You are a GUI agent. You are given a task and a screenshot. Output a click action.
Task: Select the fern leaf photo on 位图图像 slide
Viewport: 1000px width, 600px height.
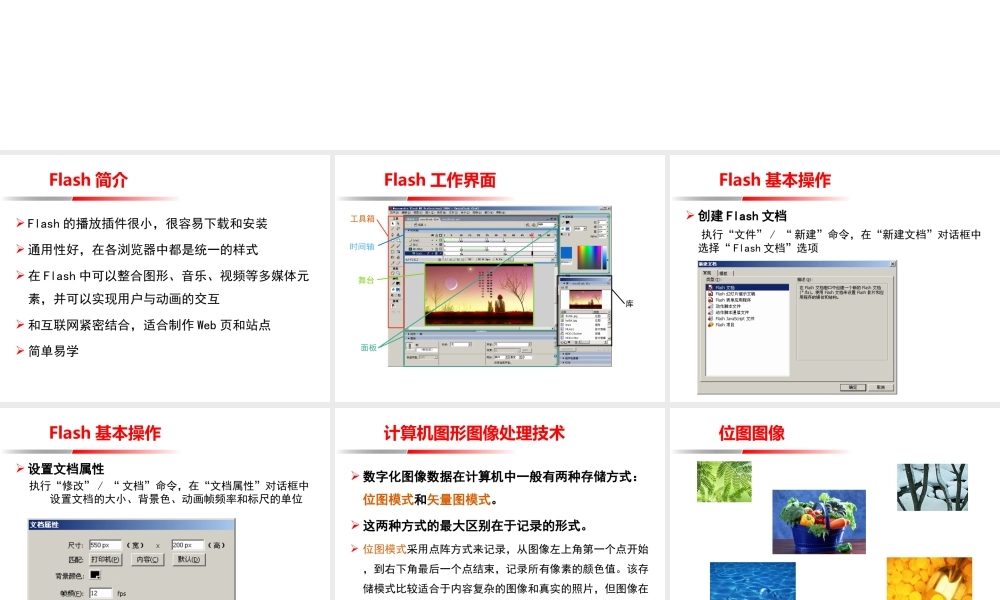click(724, 481)
